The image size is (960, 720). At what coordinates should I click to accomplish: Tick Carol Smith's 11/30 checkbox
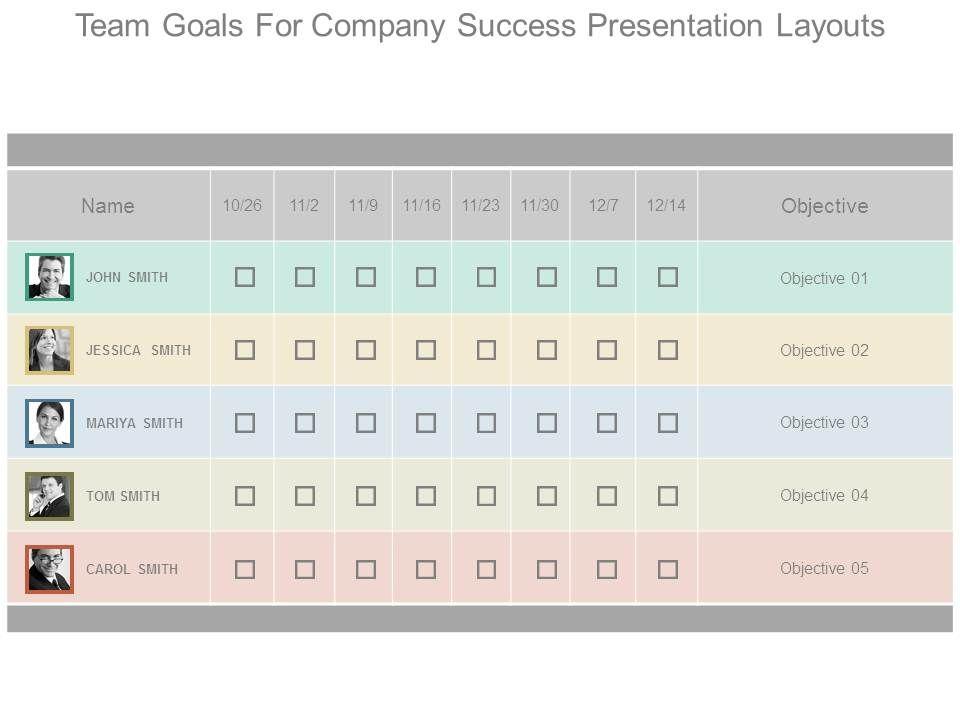pyautogui.click(x=546, y=569)
